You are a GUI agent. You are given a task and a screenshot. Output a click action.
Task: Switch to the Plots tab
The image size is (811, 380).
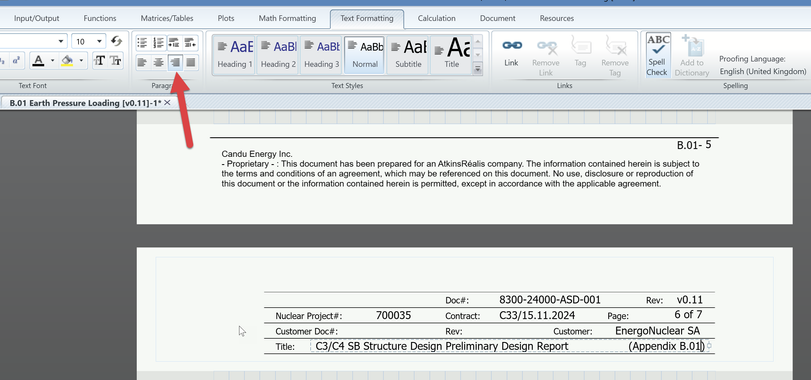[x=226, y=18]
